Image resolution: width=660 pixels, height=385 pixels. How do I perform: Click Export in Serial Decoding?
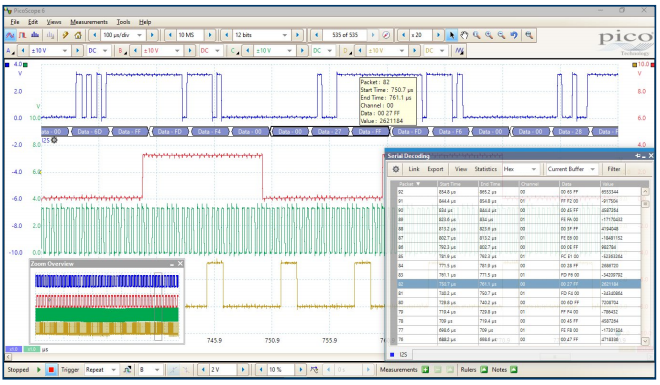point(435,169)
